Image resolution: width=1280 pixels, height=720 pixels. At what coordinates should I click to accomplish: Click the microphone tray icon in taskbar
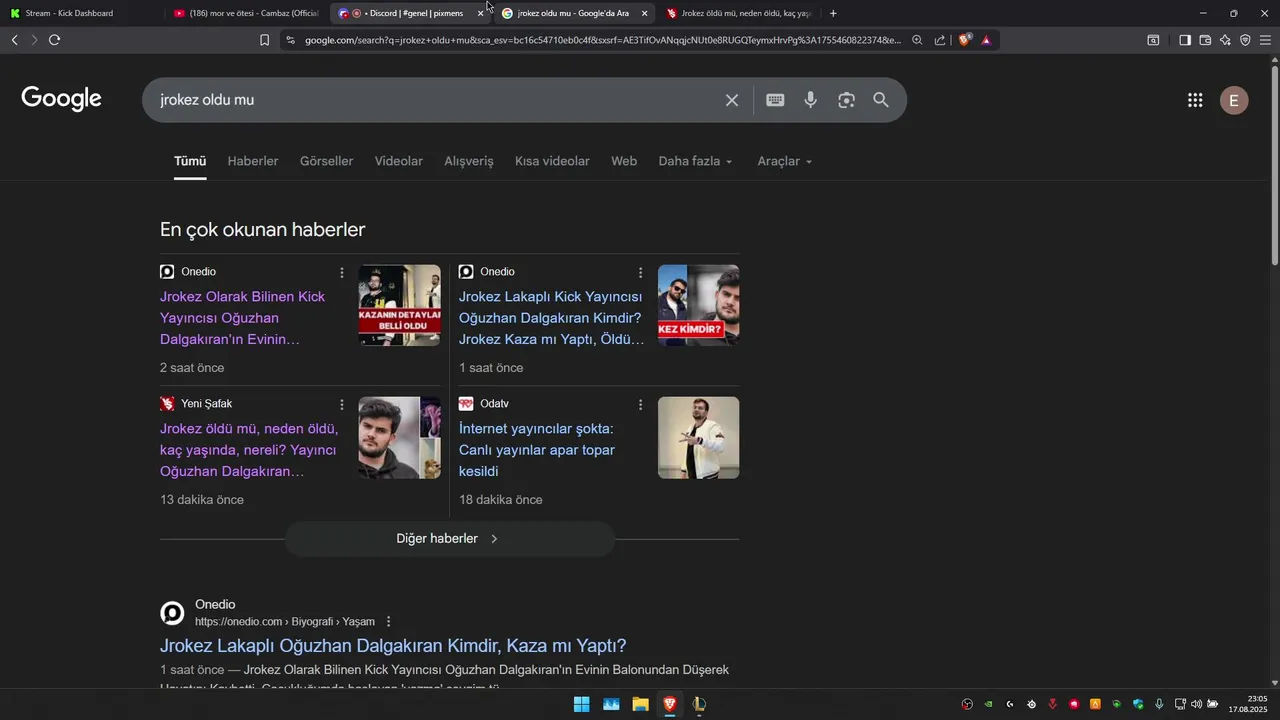(x=1159, y=704)
